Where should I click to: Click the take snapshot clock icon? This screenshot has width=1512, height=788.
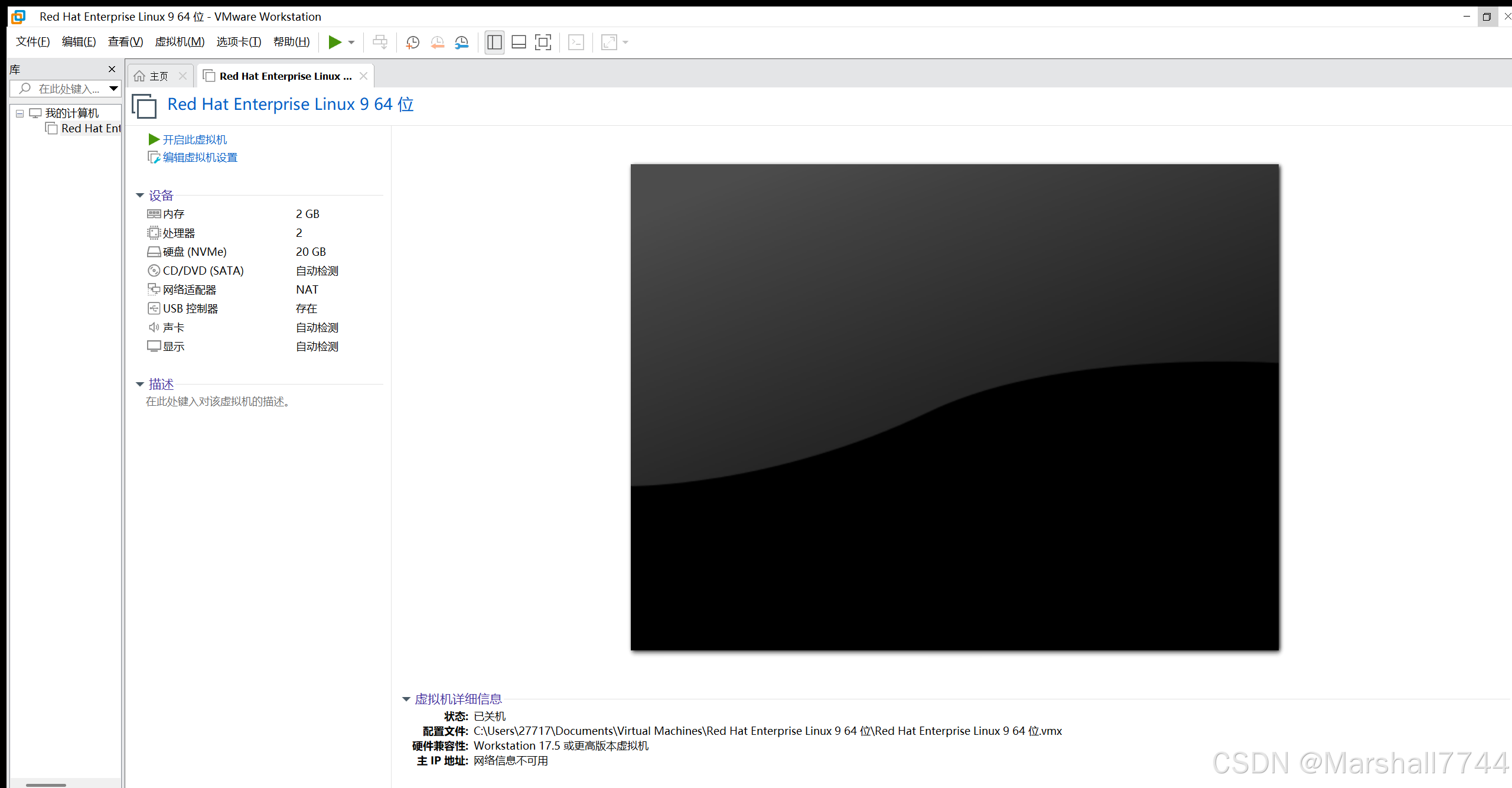[412, 43]
